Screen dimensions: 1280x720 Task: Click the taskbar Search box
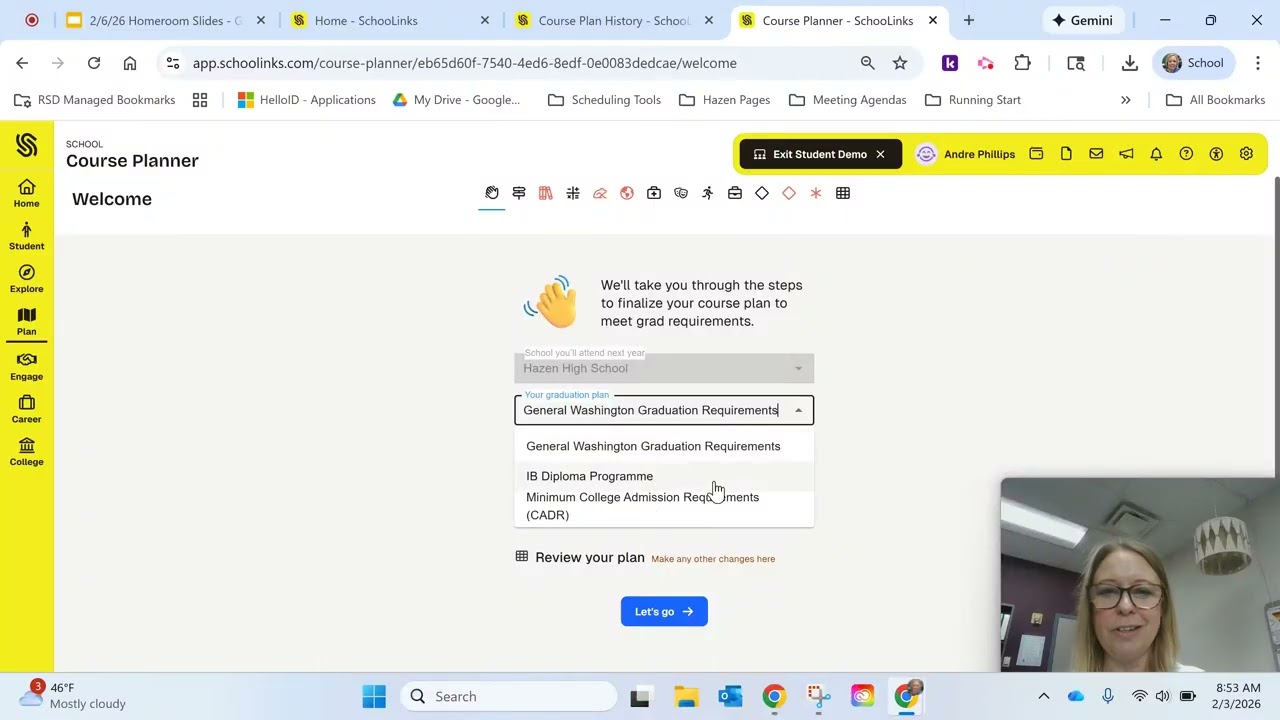coord(510,697)
